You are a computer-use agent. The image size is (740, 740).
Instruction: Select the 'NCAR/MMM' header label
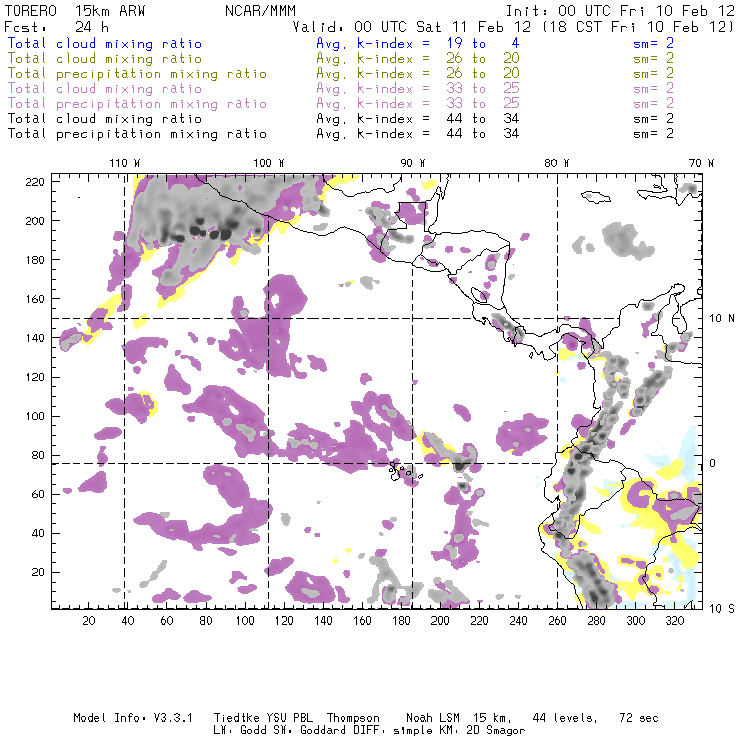tap(261, 11)
